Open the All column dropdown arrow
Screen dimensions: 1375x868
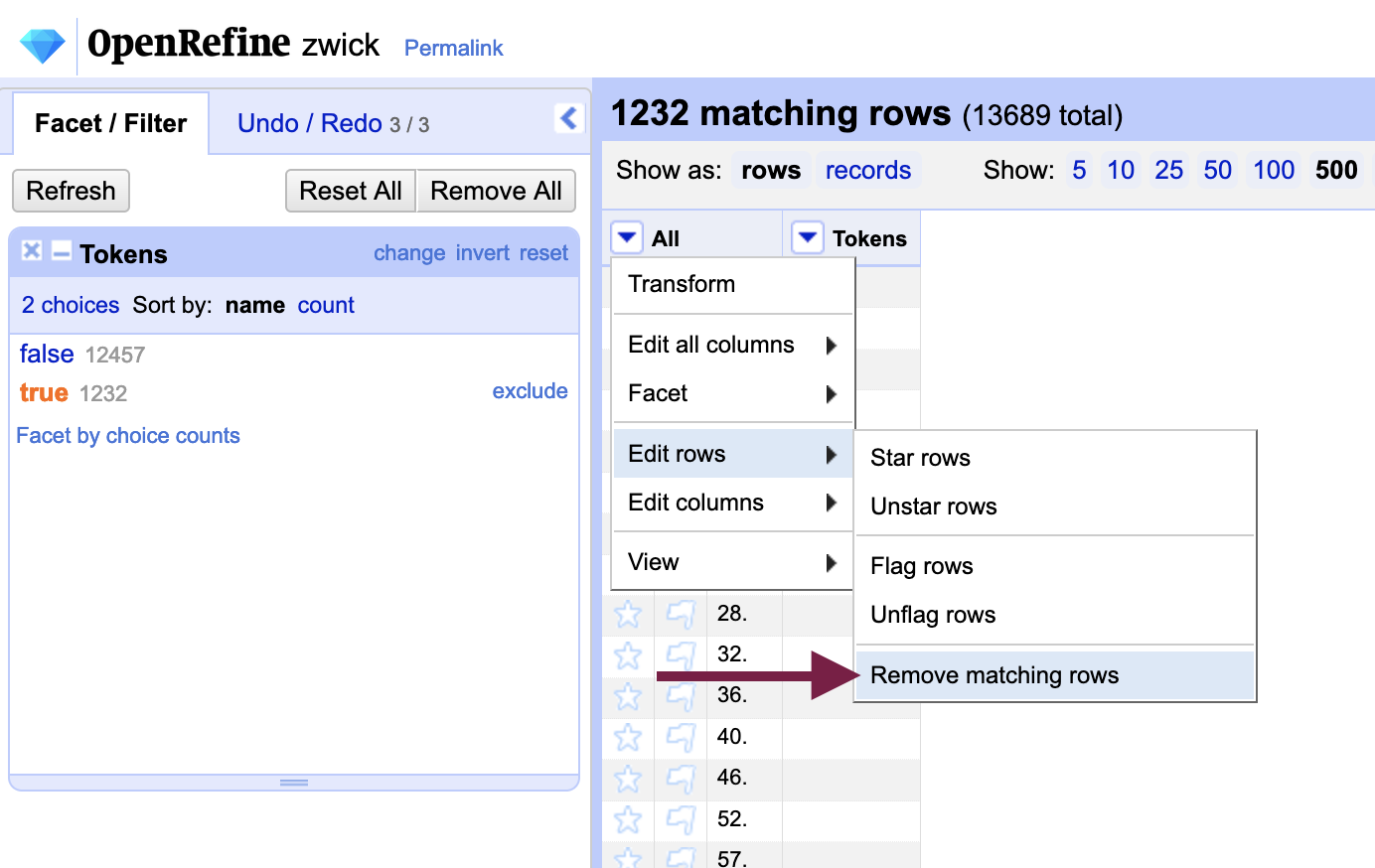(x=627, y=237)
